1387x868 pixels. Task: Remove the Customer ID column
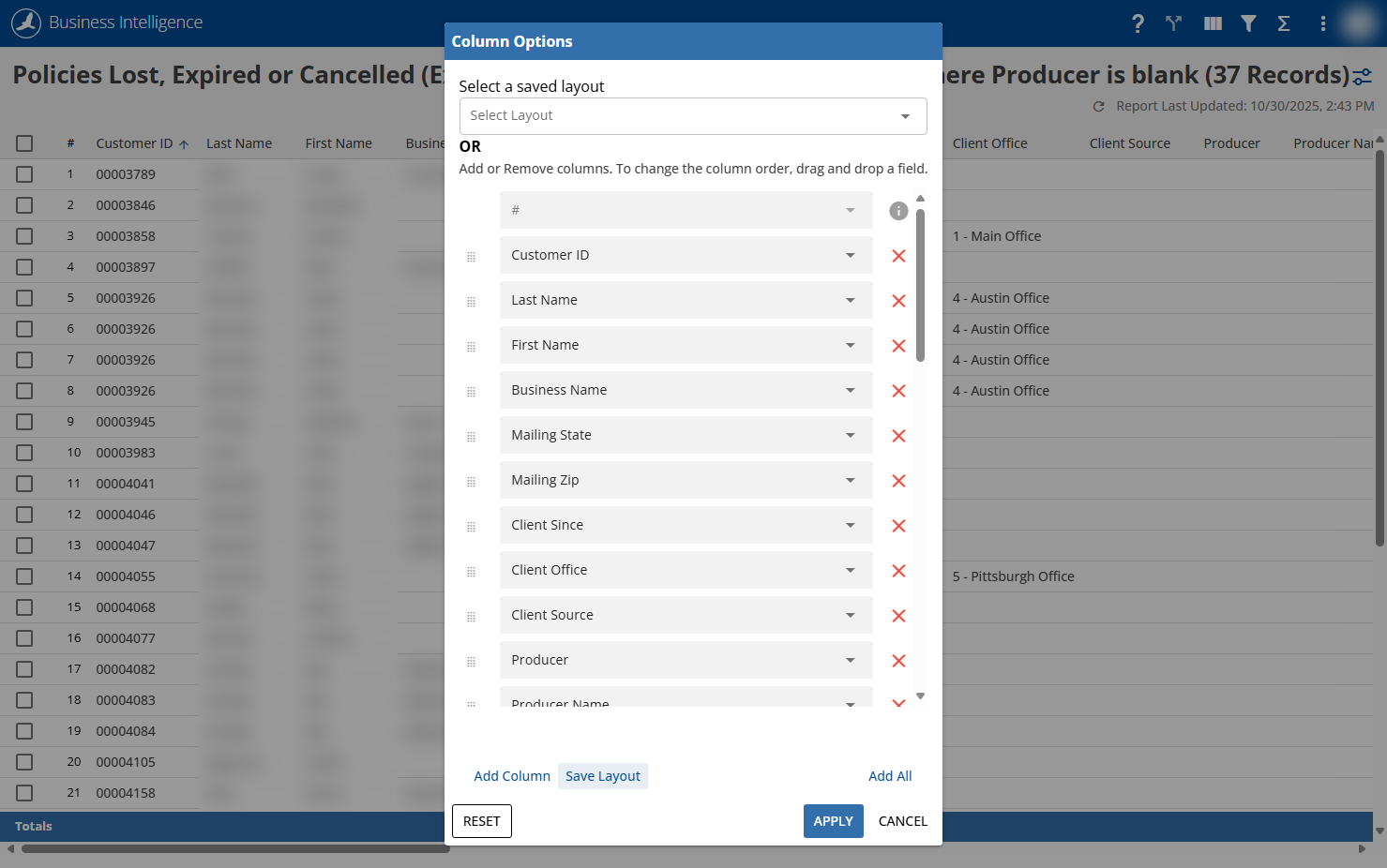(x=898, y=256)
